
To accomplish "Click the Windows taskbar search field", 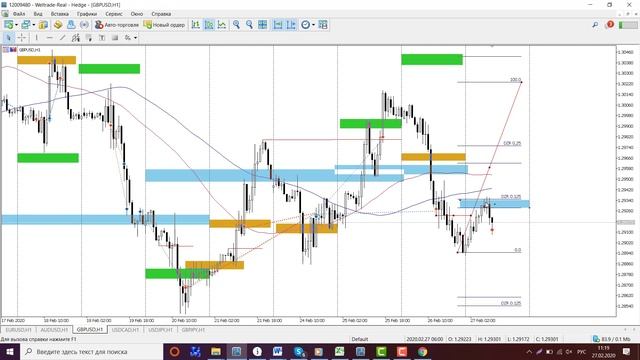I will [91, 351].
